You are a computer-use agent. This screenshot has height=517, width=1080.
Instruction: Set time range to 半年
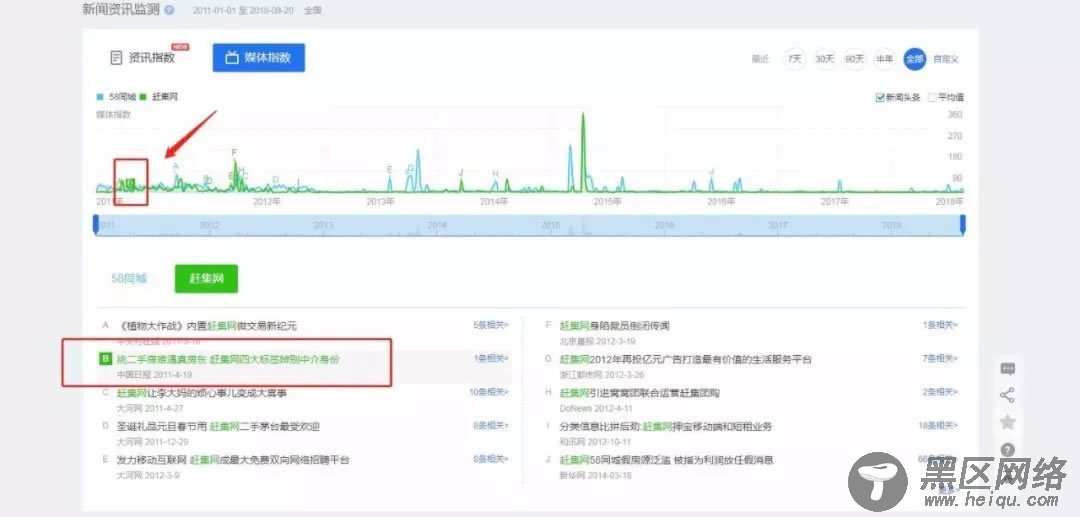pos(884,59)
